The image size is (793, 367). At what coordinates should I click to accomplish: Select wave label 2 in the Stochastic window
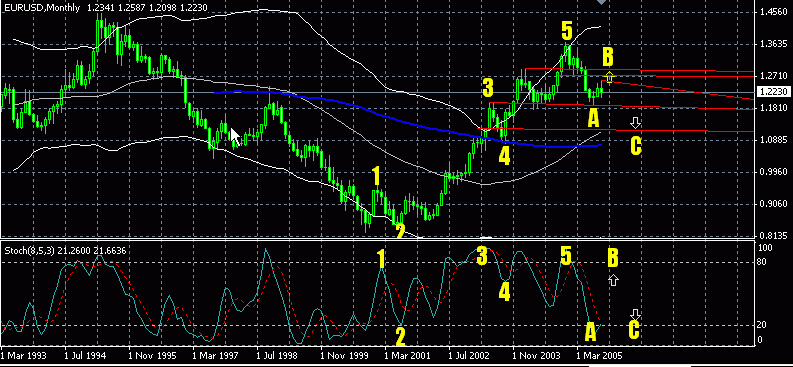pos(400,336)
